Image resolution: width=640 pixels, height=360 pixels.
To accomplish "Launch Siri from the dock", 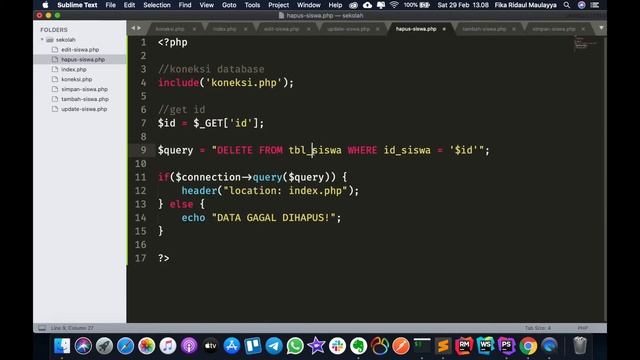I will point(83,346).
